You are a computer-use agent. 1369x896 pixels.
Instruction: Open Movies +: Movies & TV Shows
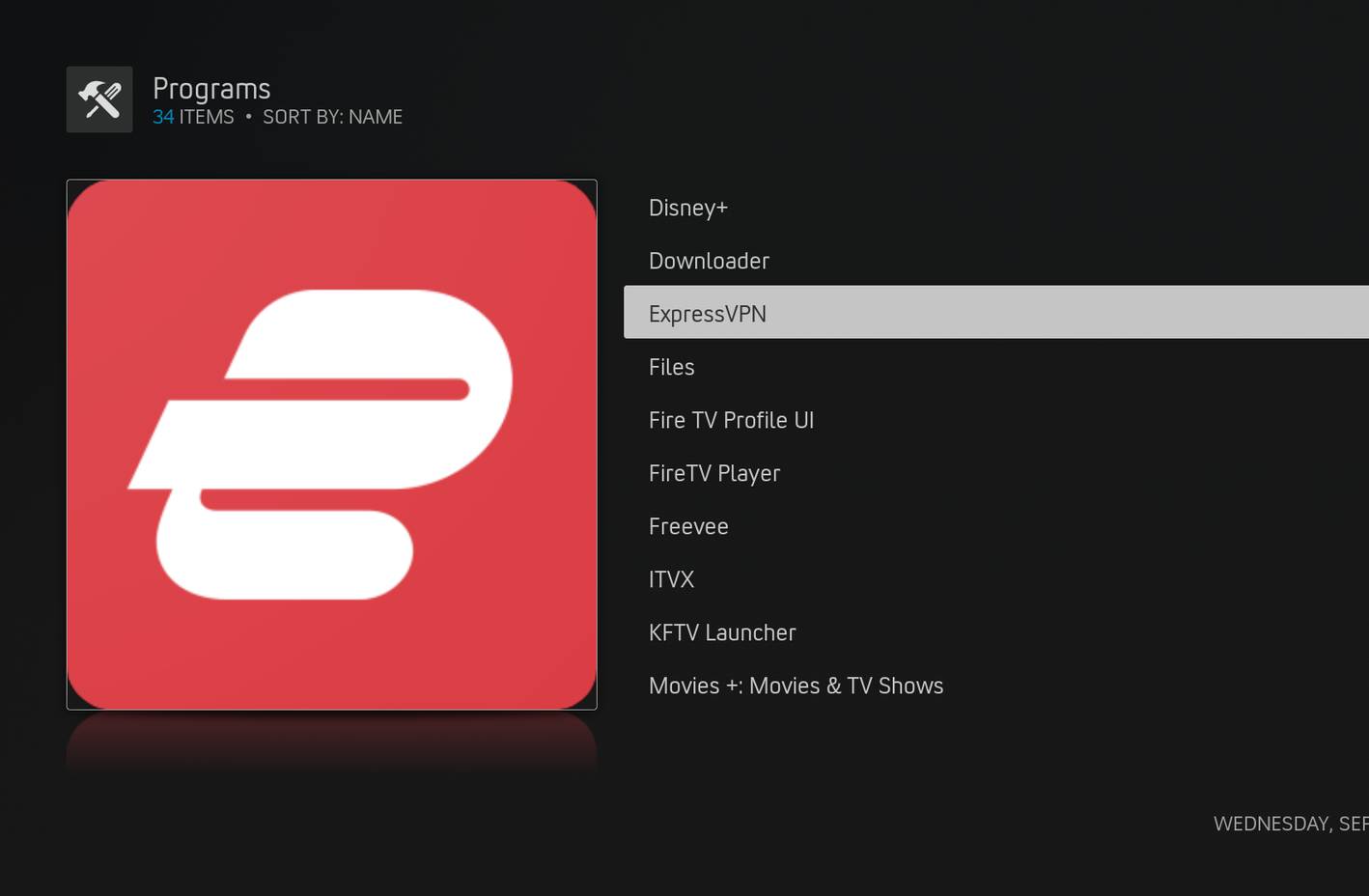click(x=796, y=686)
